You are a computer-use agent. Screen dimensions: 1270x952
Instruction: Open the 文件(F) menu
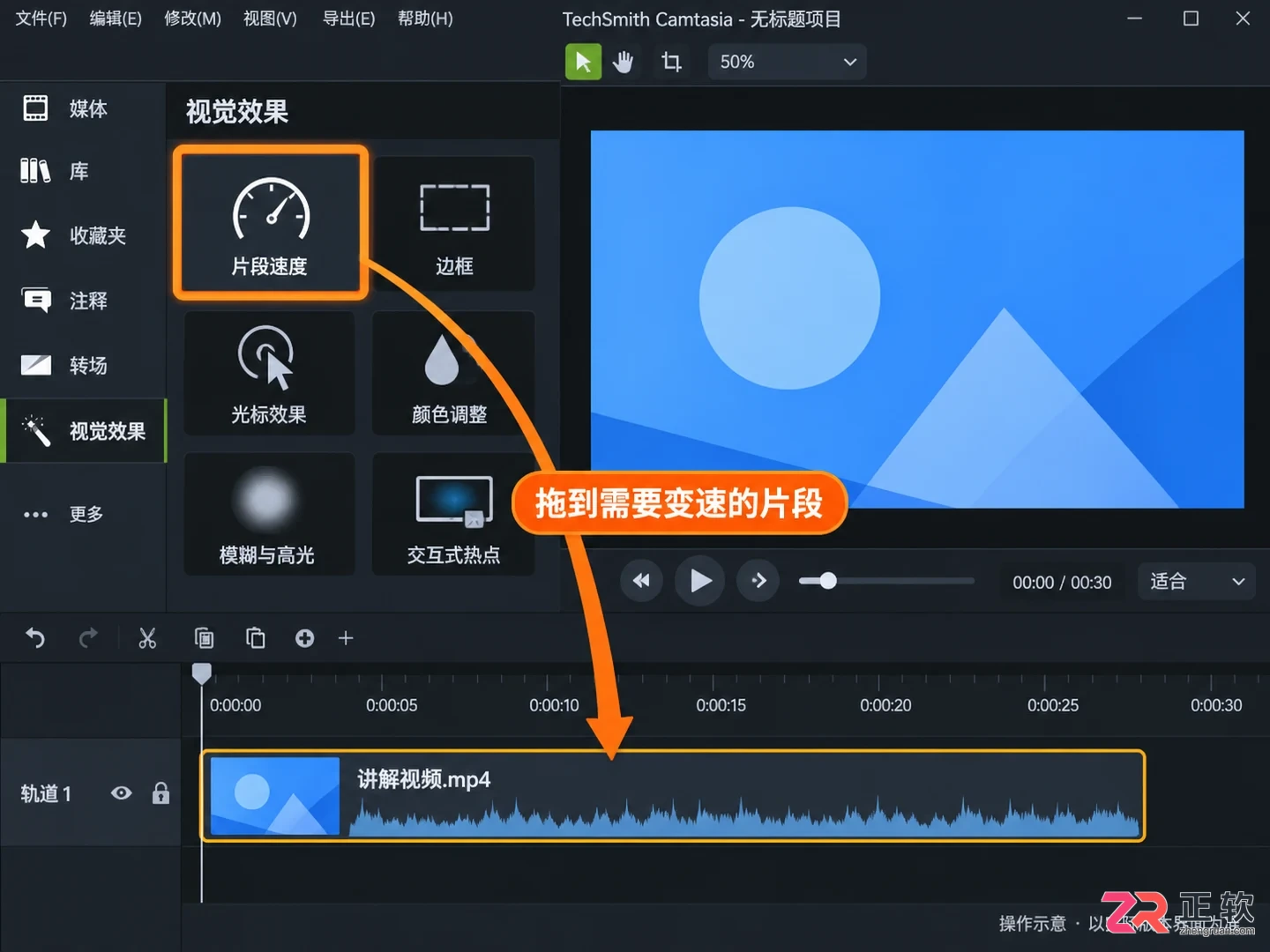pyautogui.click(x=41, y=19)
